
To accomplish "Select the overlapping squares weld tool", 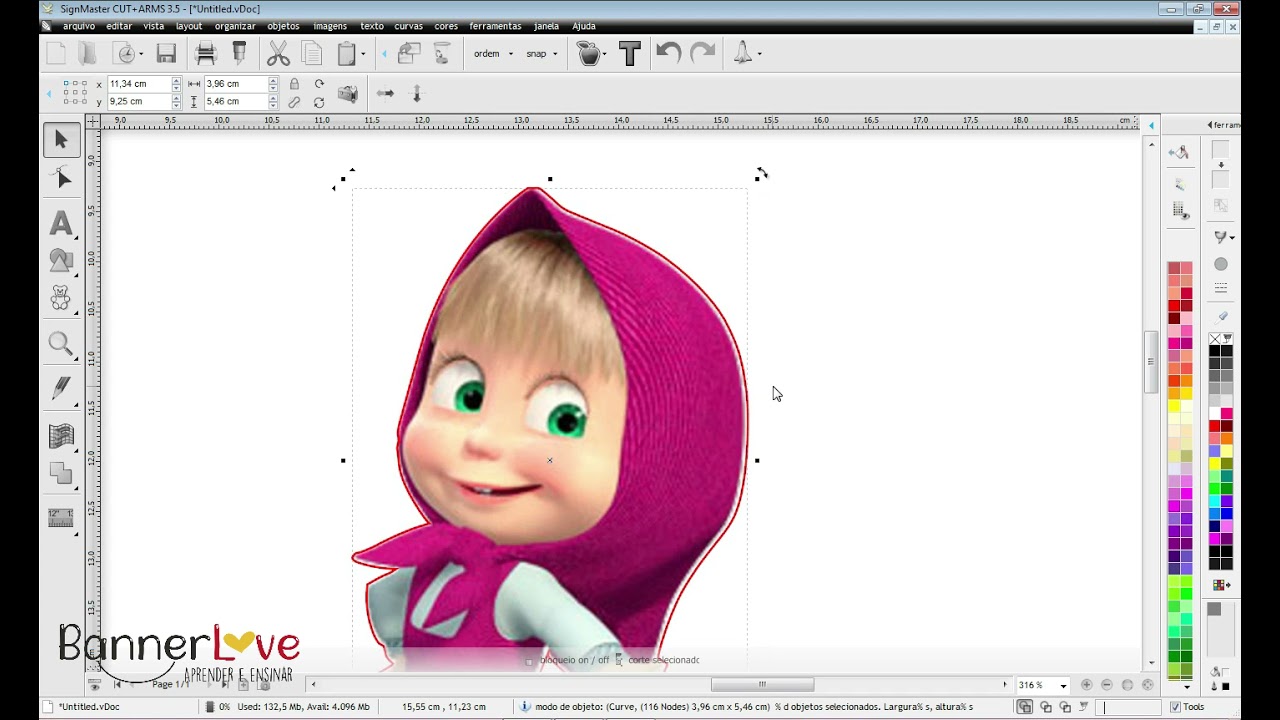I will (x=61, y=474).
